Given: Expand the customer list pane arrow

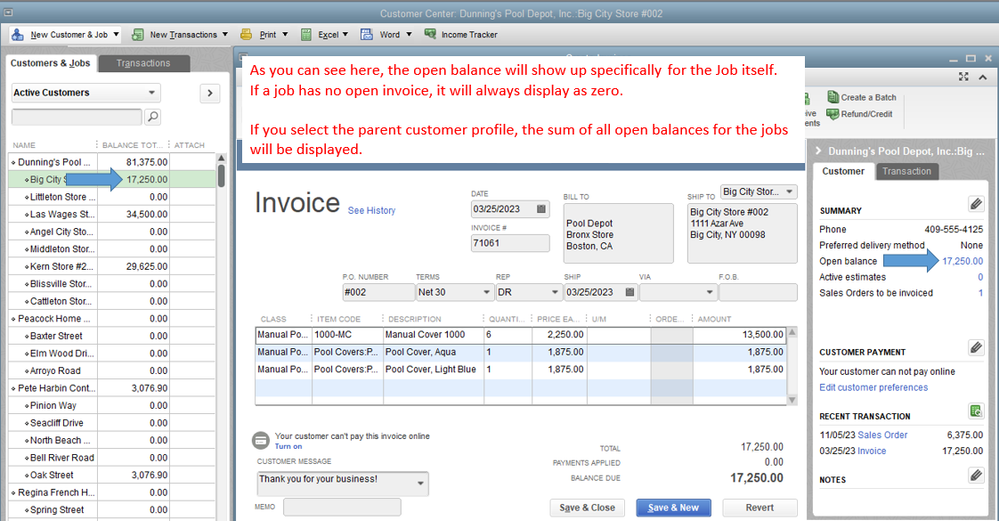Looking at the screenshot, I should tap(210, 93).
